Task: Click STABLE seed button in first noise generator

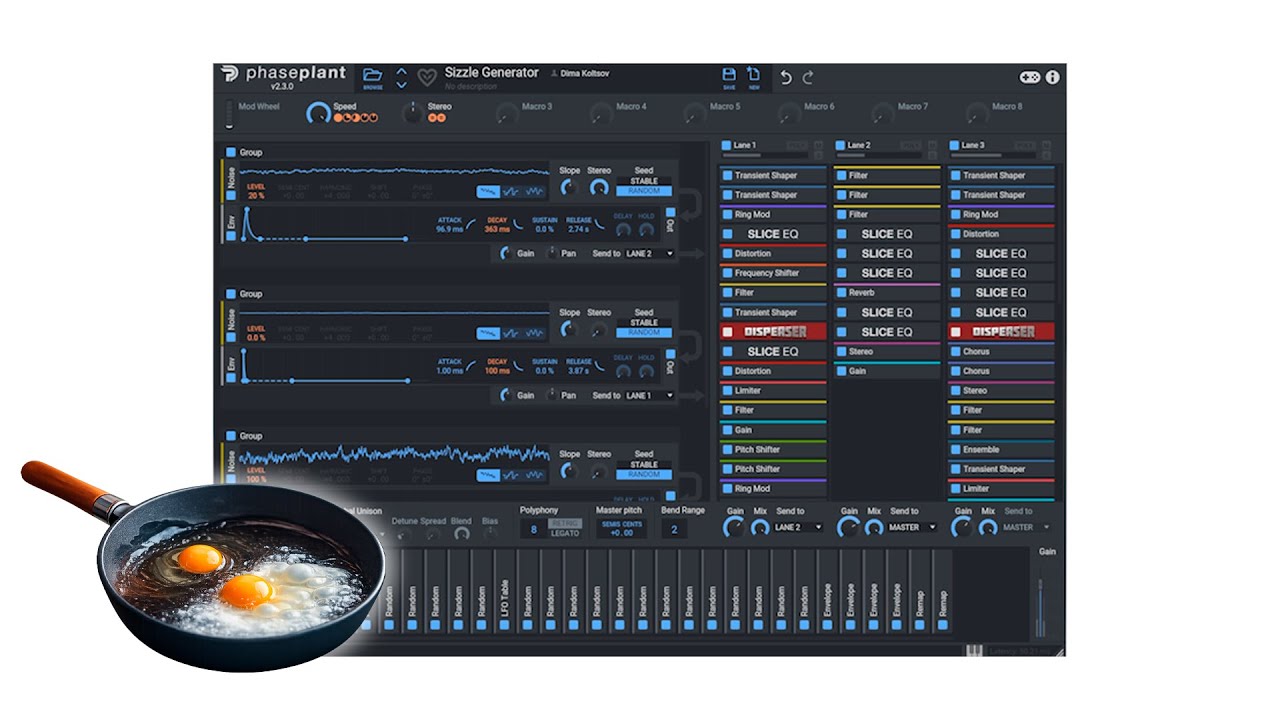Action: click(644, 182)
